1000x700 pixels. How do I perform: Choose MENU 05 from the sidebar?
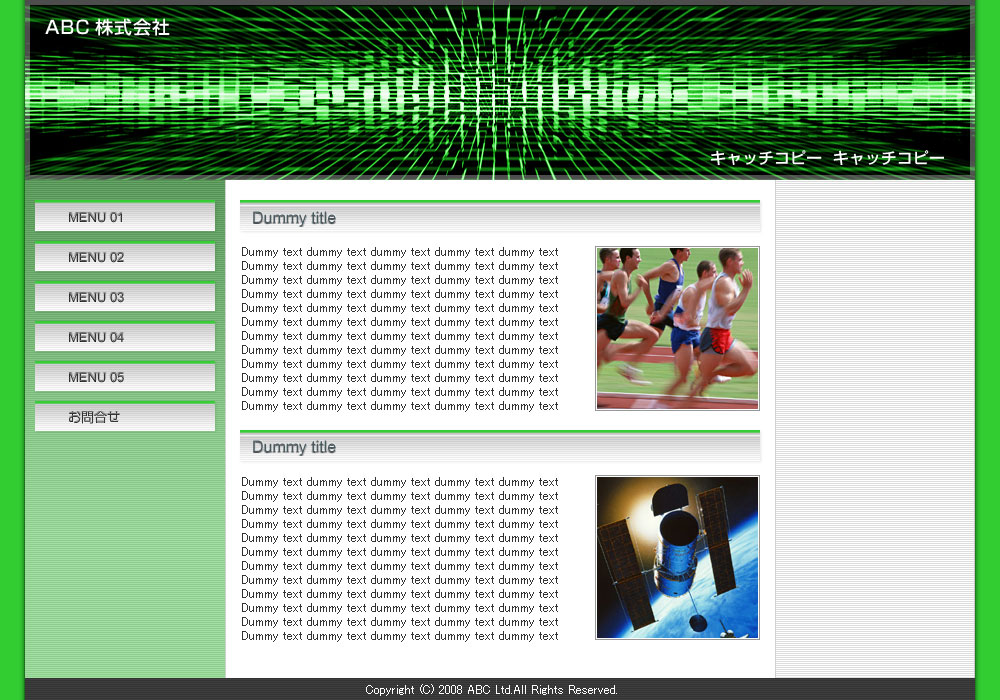[x=125, y=377]
